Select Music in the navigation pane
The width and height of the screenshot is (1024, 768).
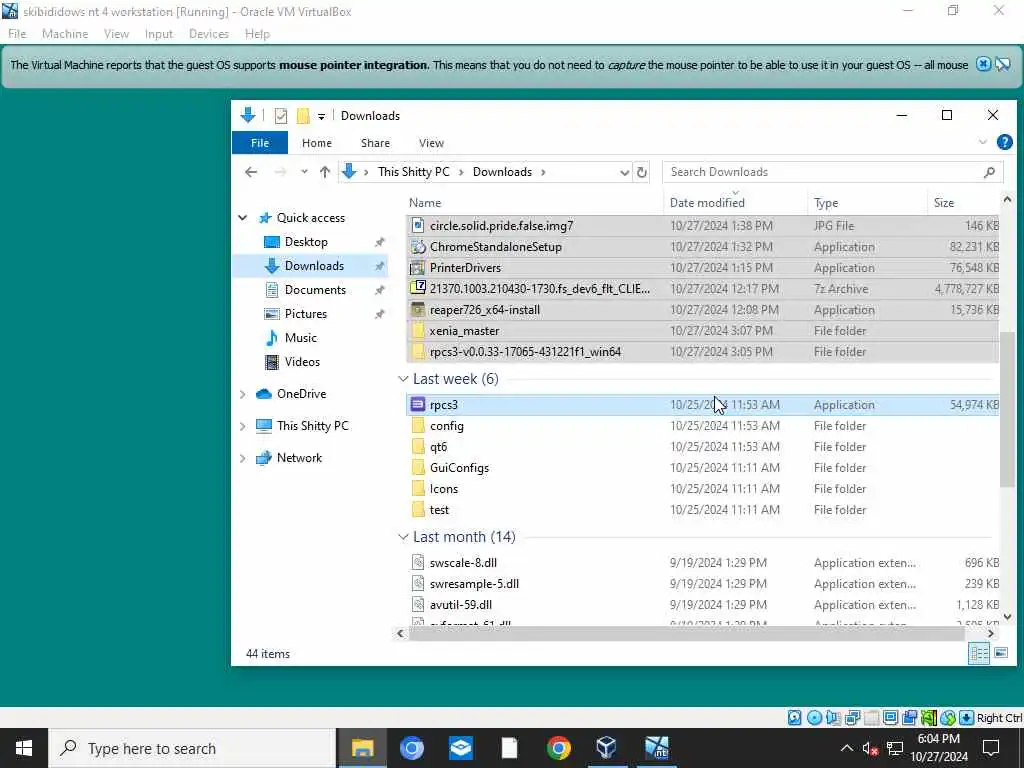pyautogui.click(x=300, y=338)
